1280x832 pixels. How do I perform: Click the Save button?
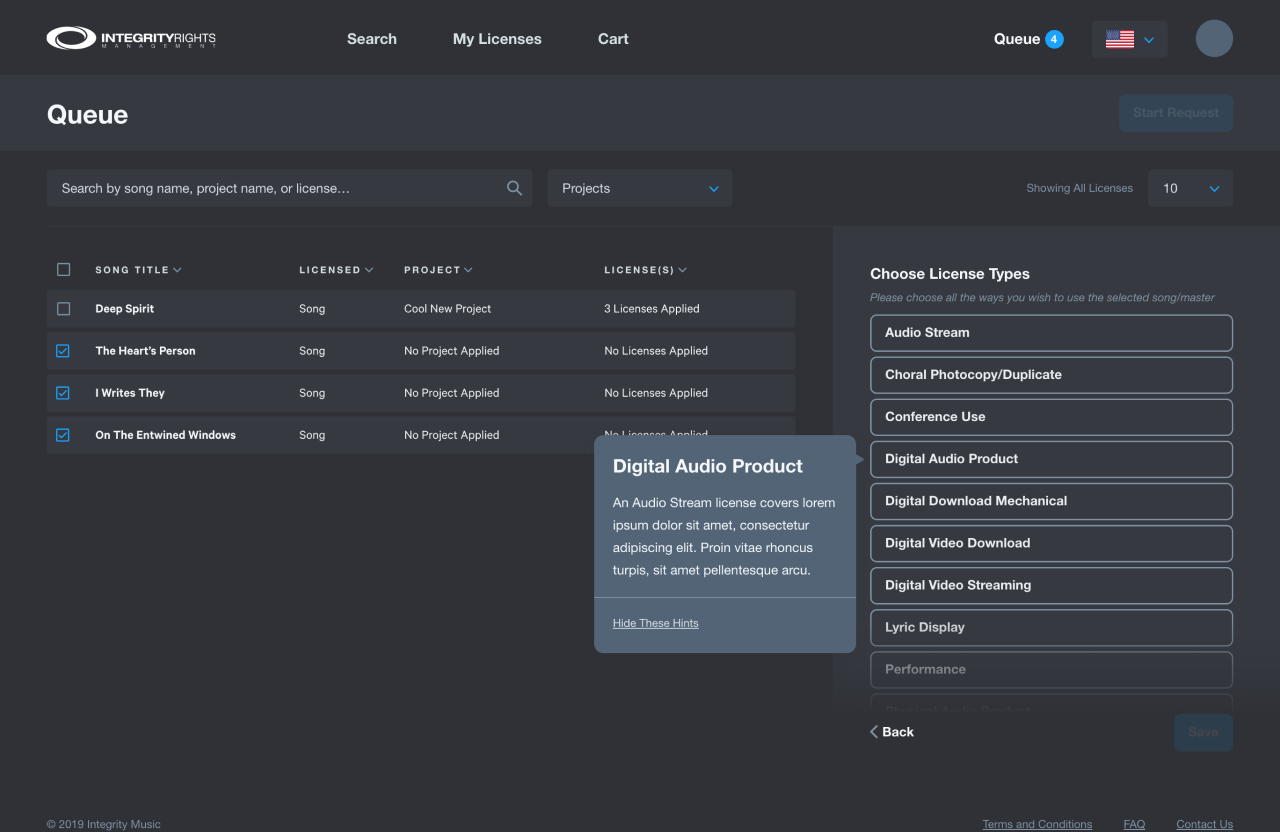click(x=1203, y=732)
